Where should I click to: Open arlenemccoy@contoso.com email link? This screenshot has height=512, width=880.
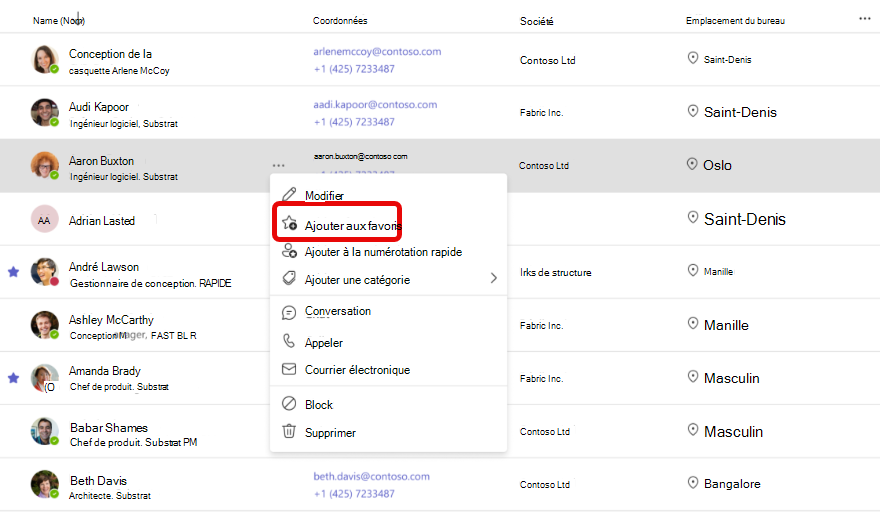[x=377, y=51]
